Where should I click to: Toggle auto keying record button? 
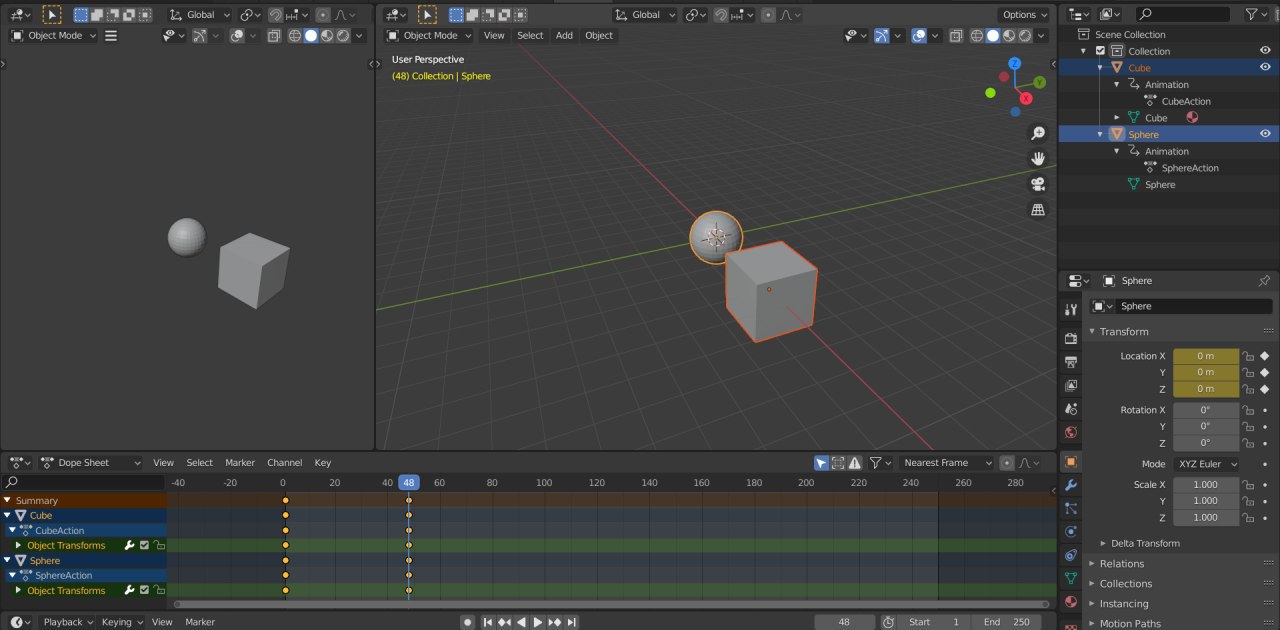(x=467, y=622)
